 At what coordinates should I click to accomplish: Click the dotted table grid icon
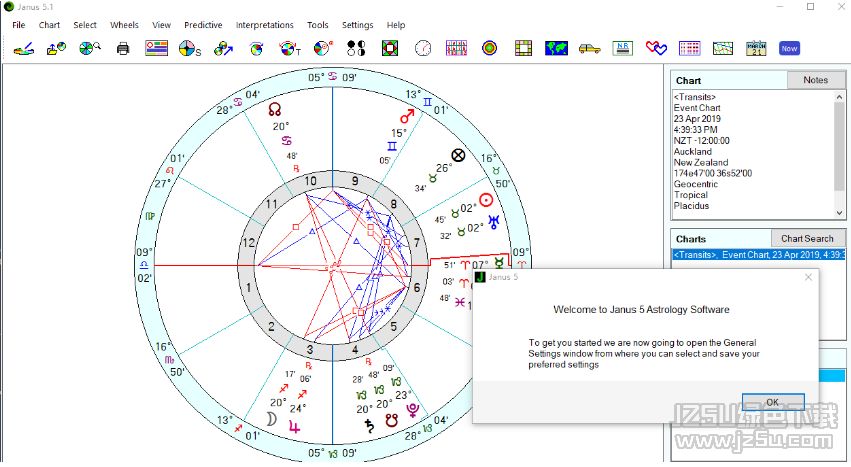point(690,48)
